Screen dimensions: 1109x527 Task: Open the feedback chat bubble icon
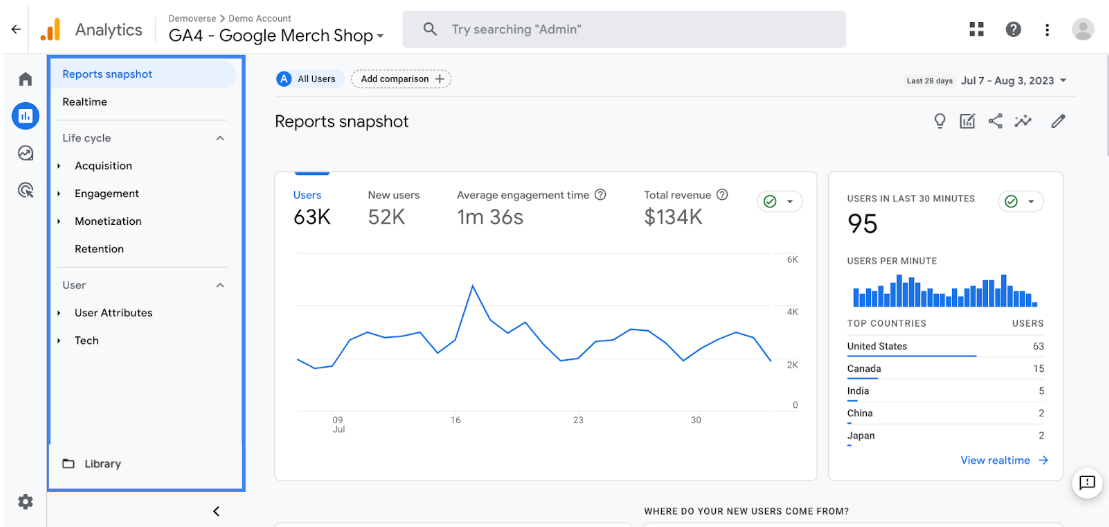pos(1087,482)
